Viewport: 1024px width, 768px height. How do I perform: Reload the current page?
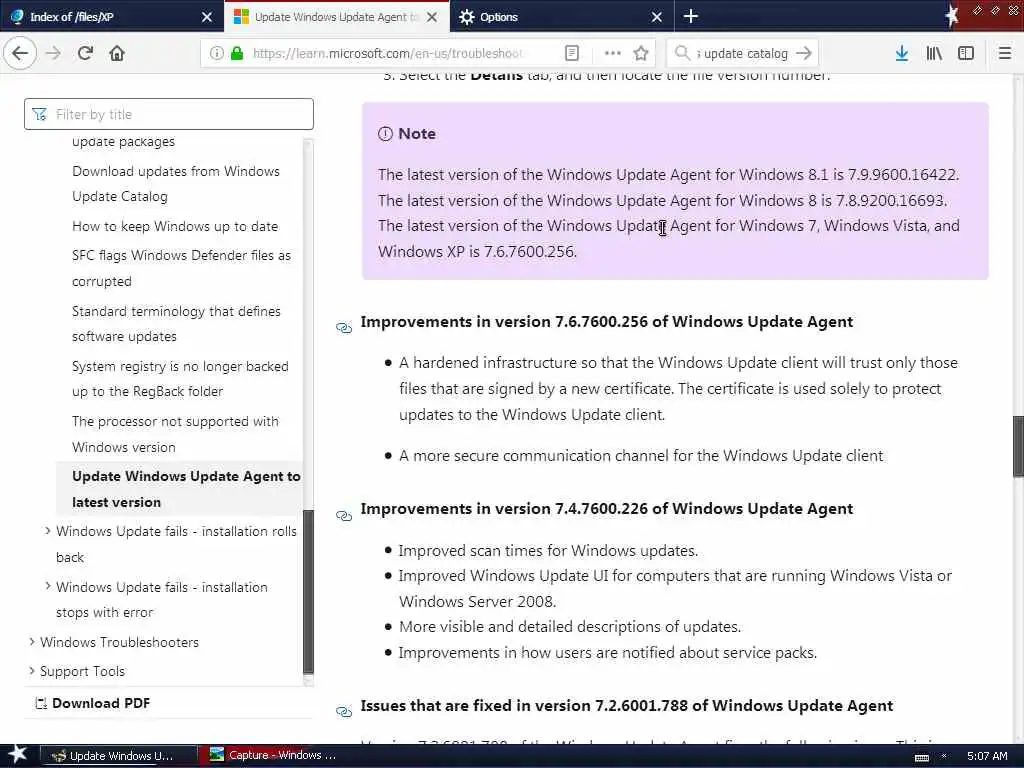coord(85,53)
